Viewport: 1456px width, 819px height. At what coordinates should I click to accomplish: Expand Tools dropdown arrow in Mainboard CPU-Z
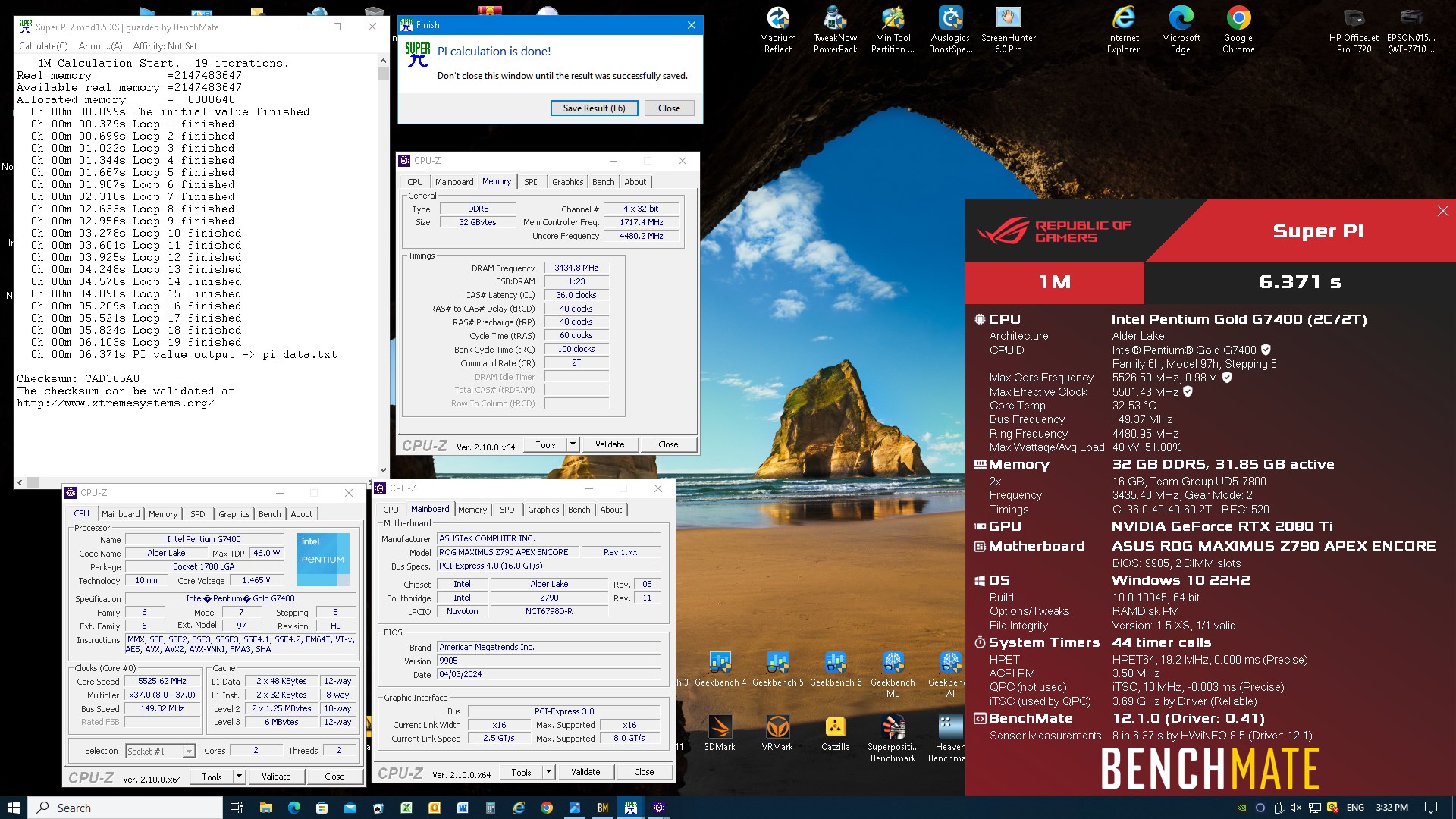coord(549,772)
